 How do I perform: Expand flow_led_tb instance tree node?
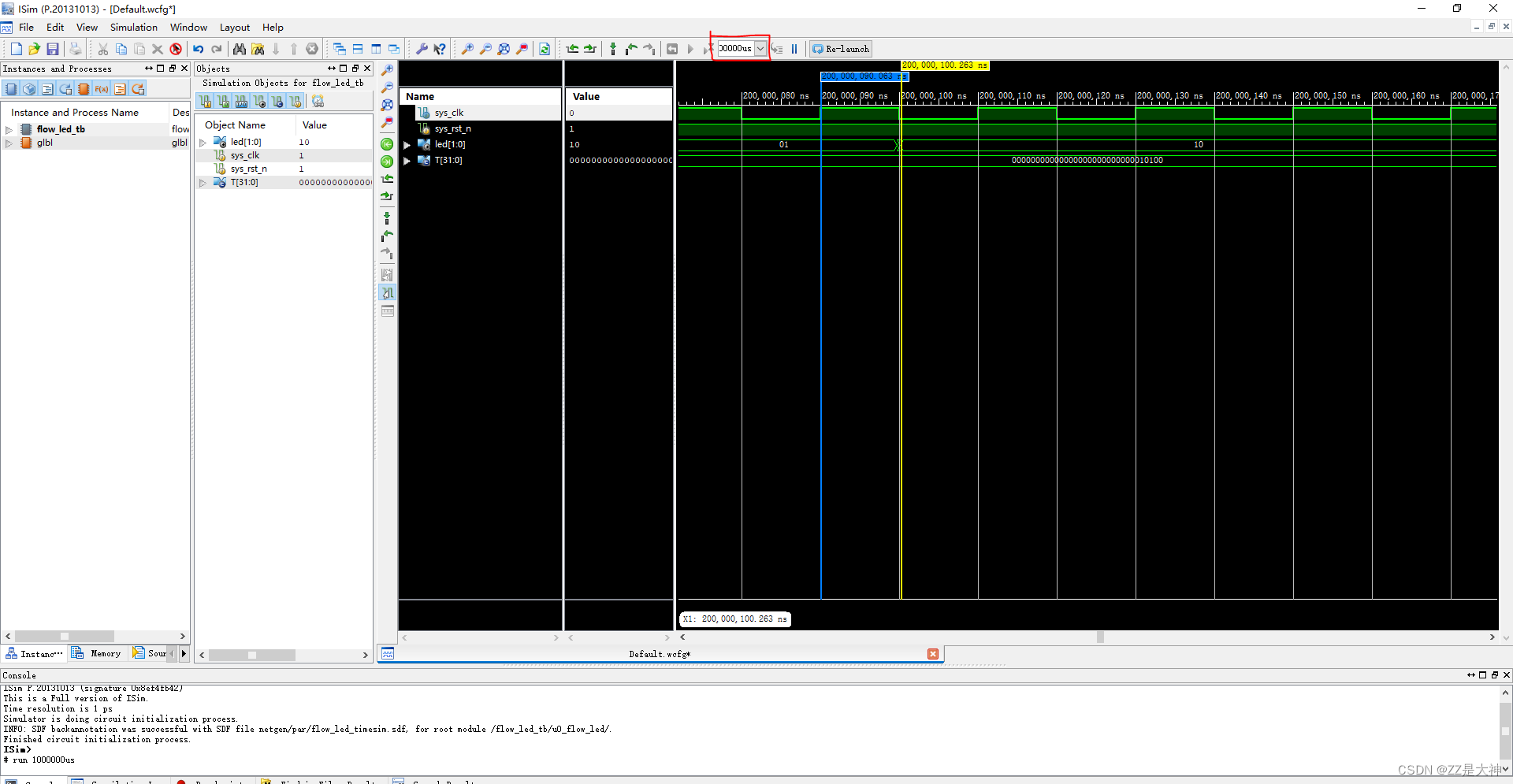click(9, 129)
